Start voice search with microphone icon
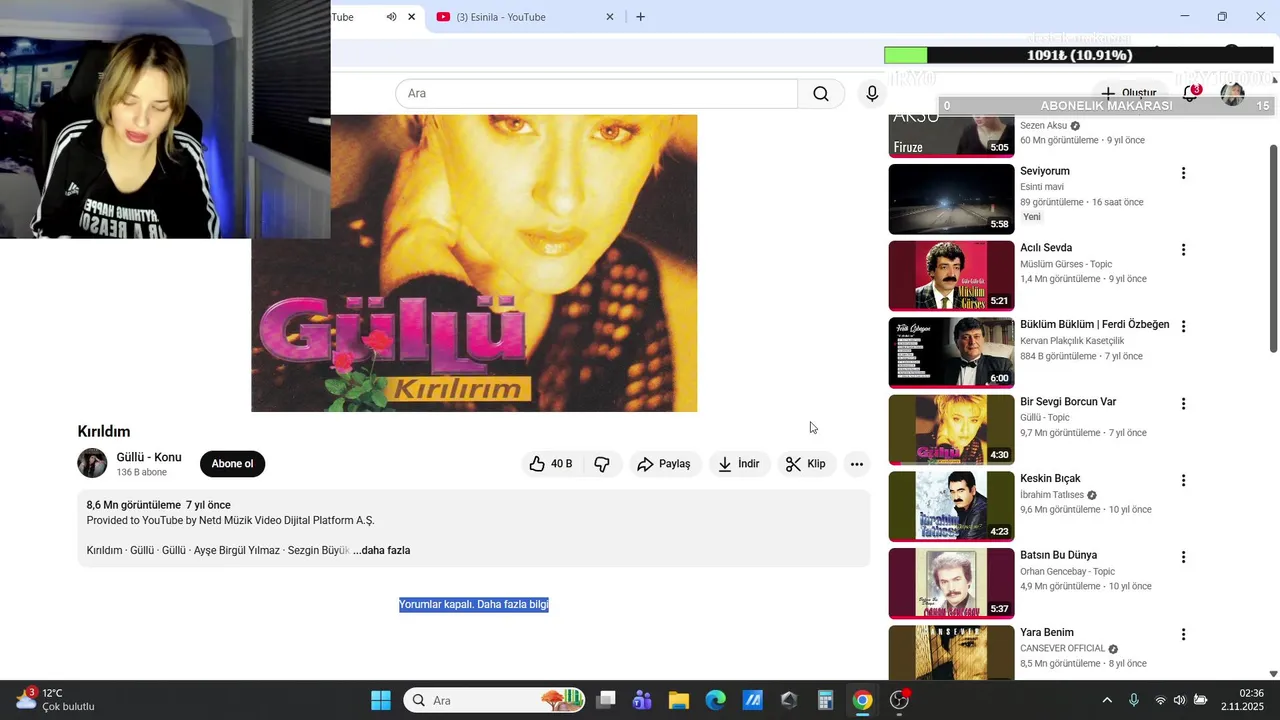1280x720 pixels. tap(872, 93)
